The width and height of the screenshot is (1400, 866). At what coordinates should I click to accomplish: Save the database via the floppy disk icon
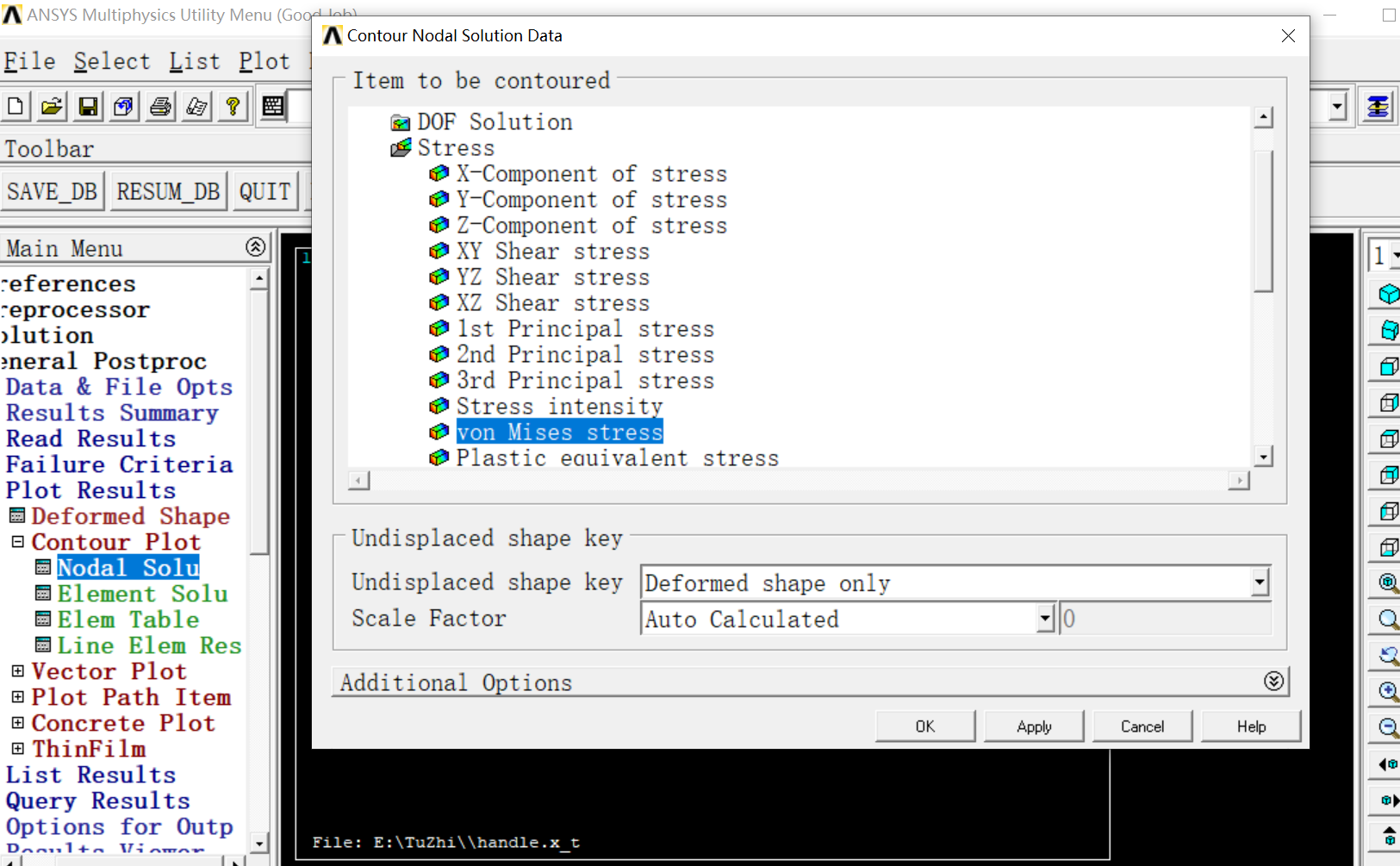coord(87,105)
